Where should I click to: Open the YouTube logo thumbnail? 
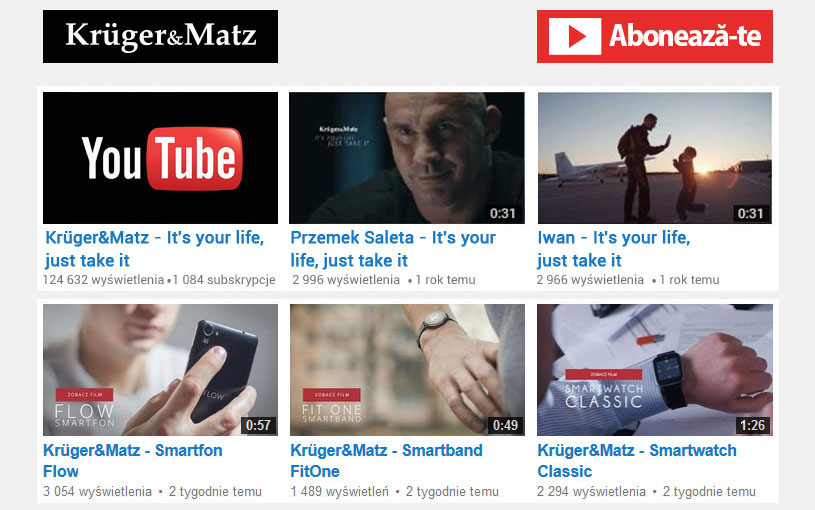pyautogui.click(x=160, y=158)
